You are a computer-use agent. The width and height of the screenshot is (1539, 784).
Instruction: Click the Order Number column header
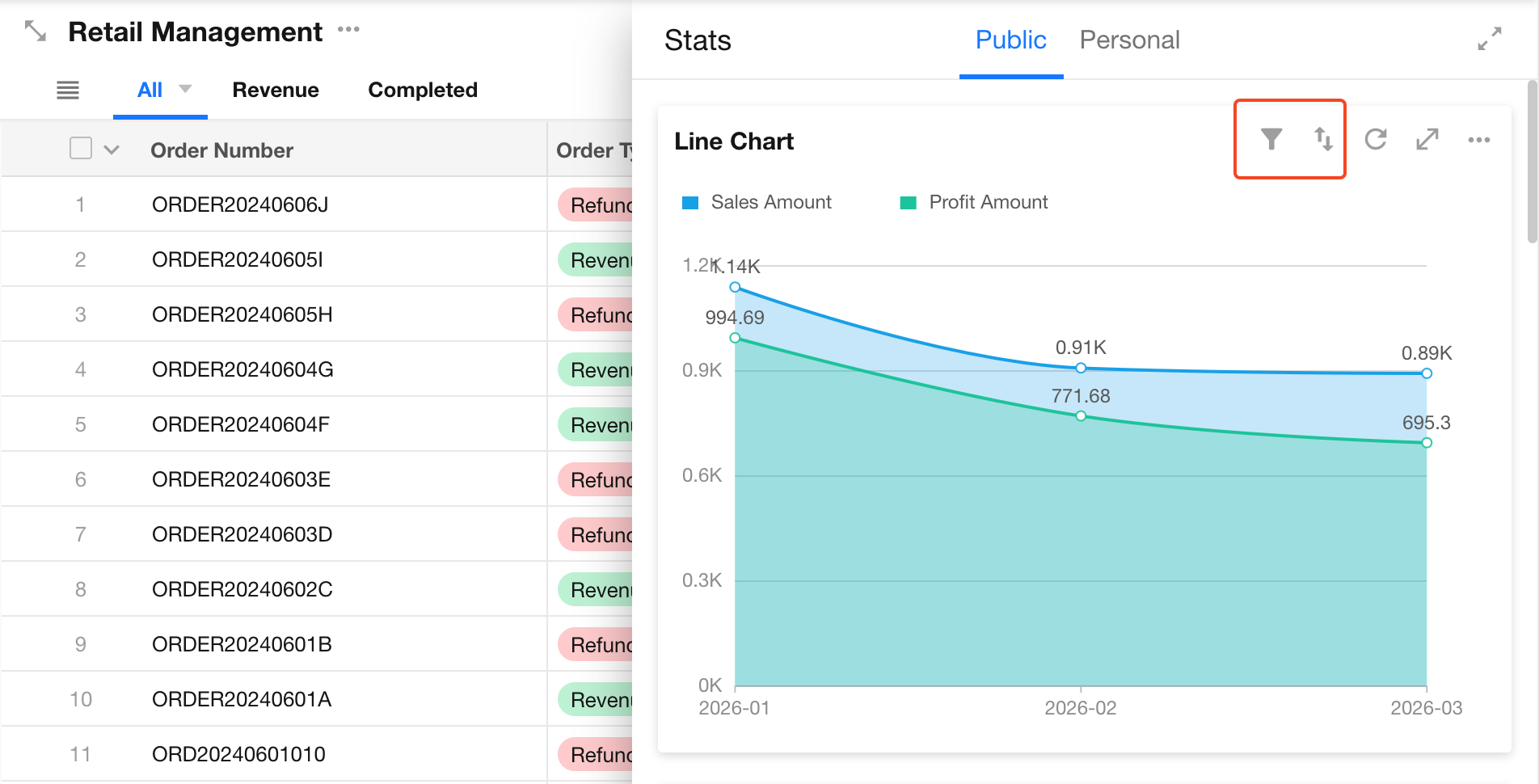tap(221, 150)
